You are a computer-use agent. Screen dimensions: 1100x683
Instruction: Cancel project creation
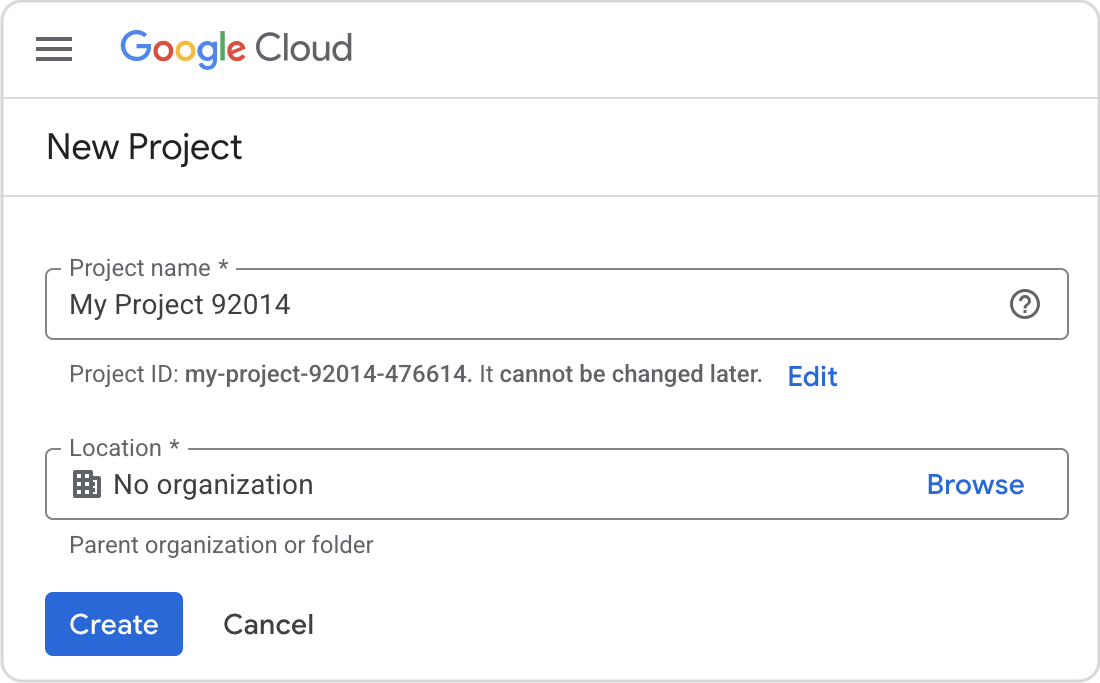pos(268,623)
